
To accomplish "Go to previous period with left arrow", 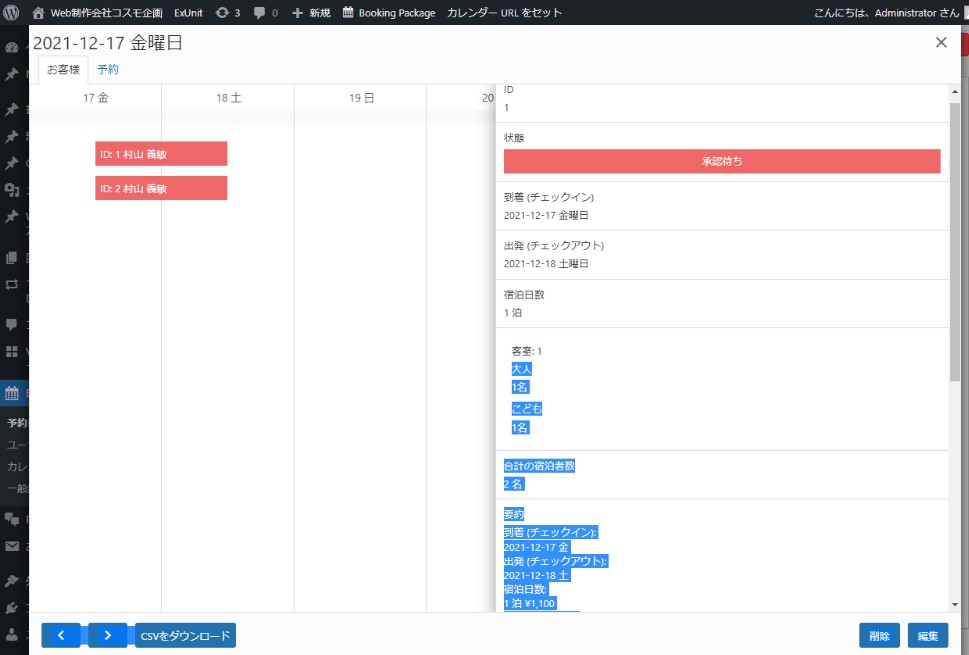I will tap(60, 635).
